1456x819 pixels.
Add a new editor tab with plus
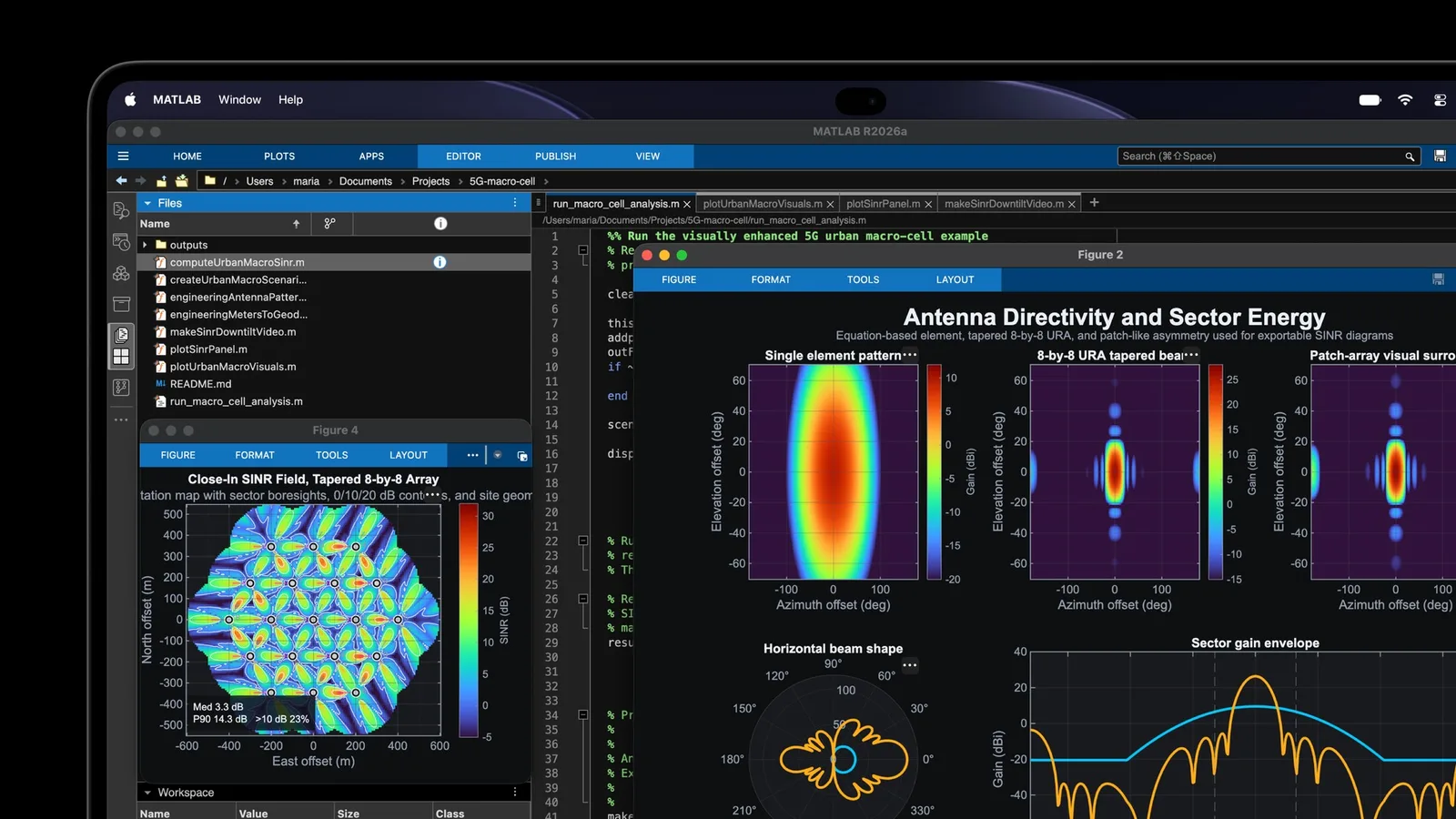pyautogui.click(x=1095, y=203)
